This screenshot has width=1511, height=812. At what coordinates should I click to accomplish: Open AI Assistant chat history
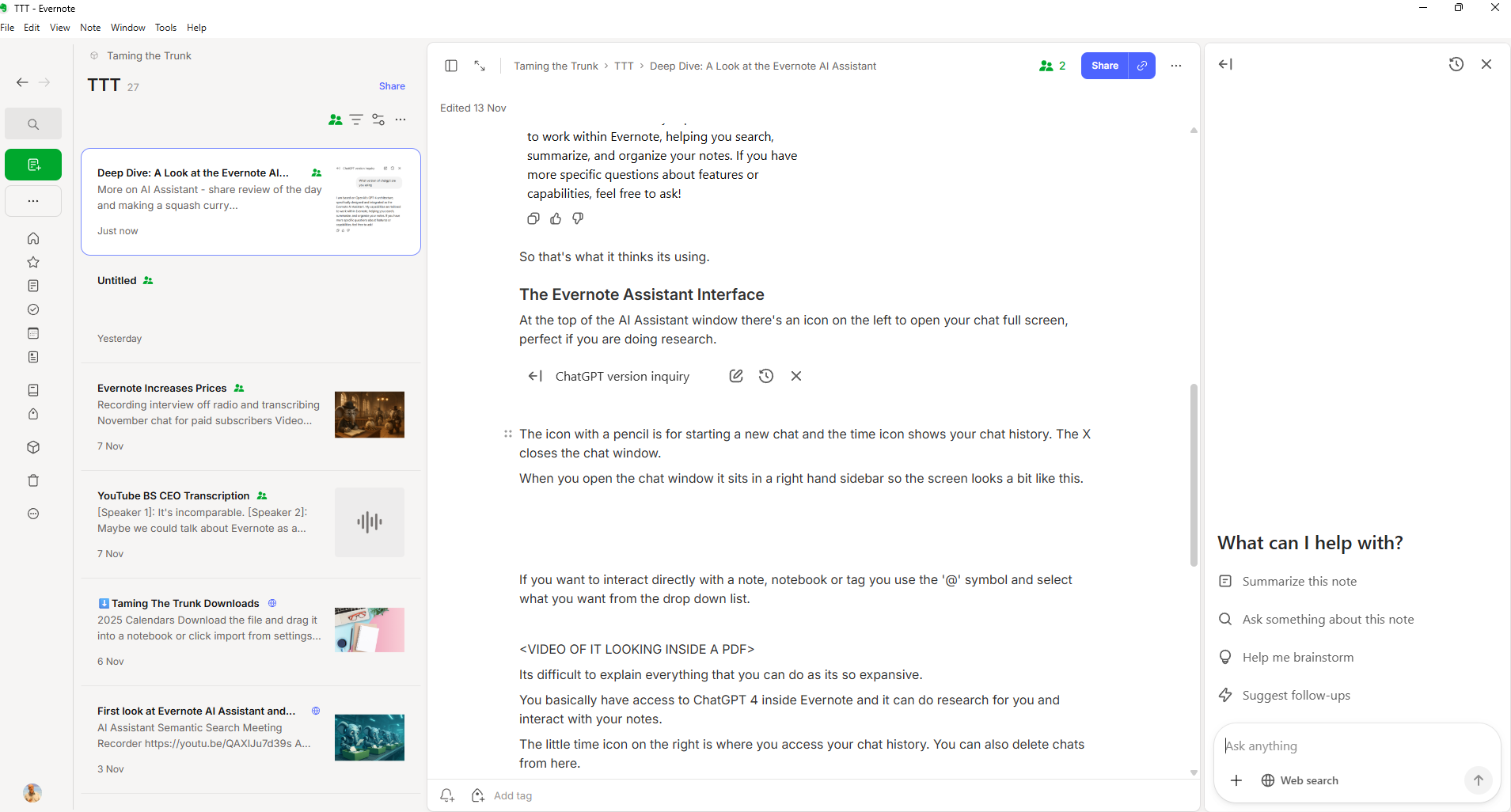pos(1456,64)
